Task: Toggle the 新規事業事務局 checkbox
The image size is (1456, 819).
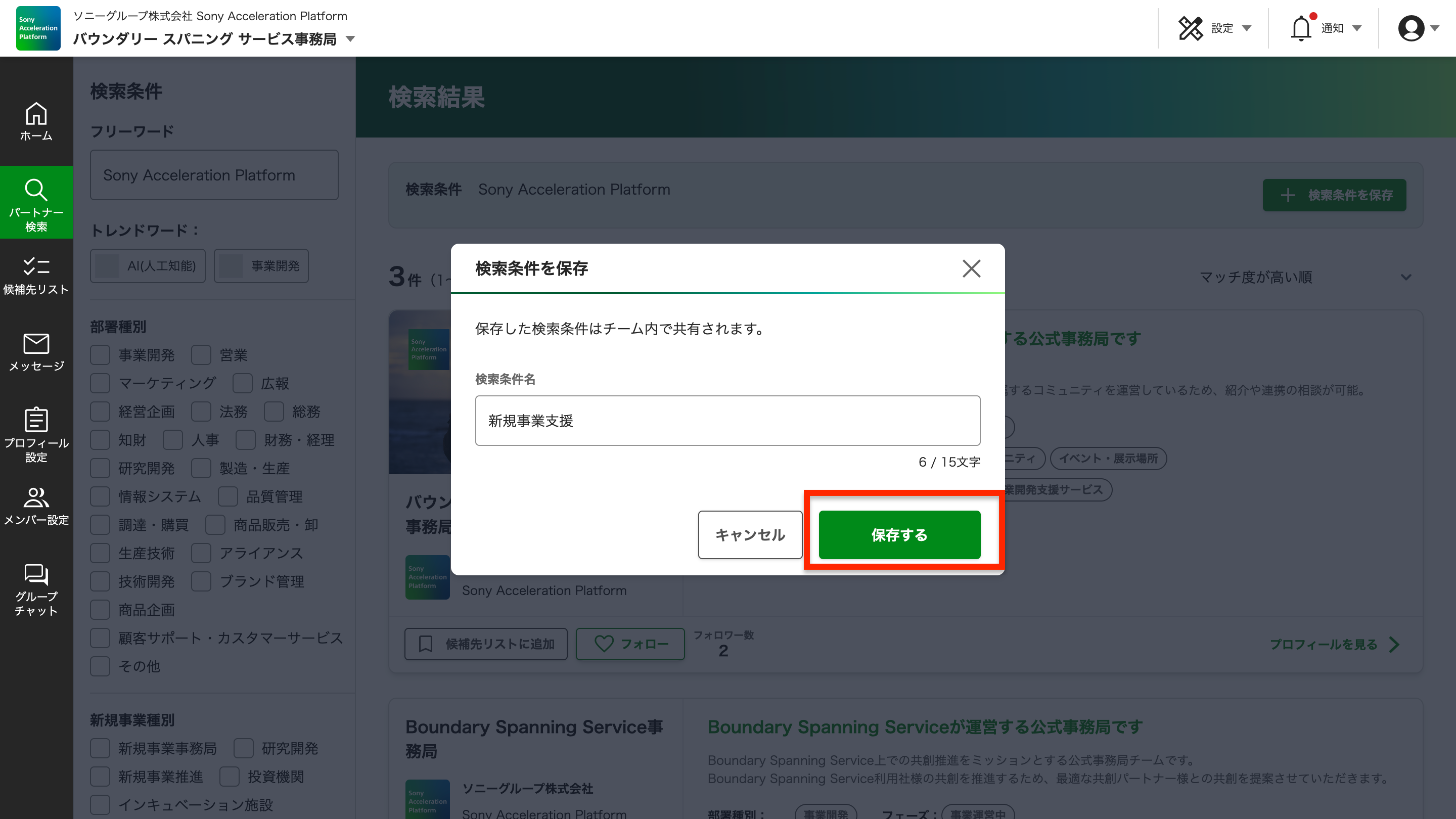Action: tap(101, 748)
